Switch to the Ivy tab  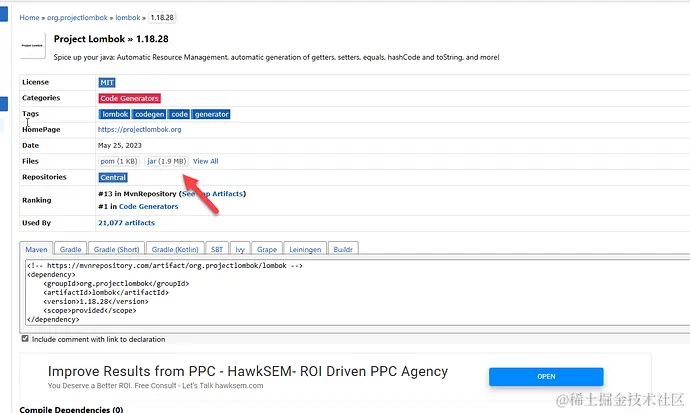[240, 249]
